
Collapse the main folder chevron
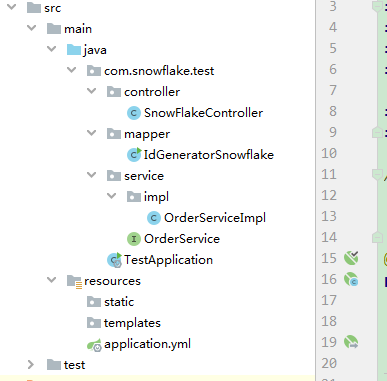tap(31, 28)
